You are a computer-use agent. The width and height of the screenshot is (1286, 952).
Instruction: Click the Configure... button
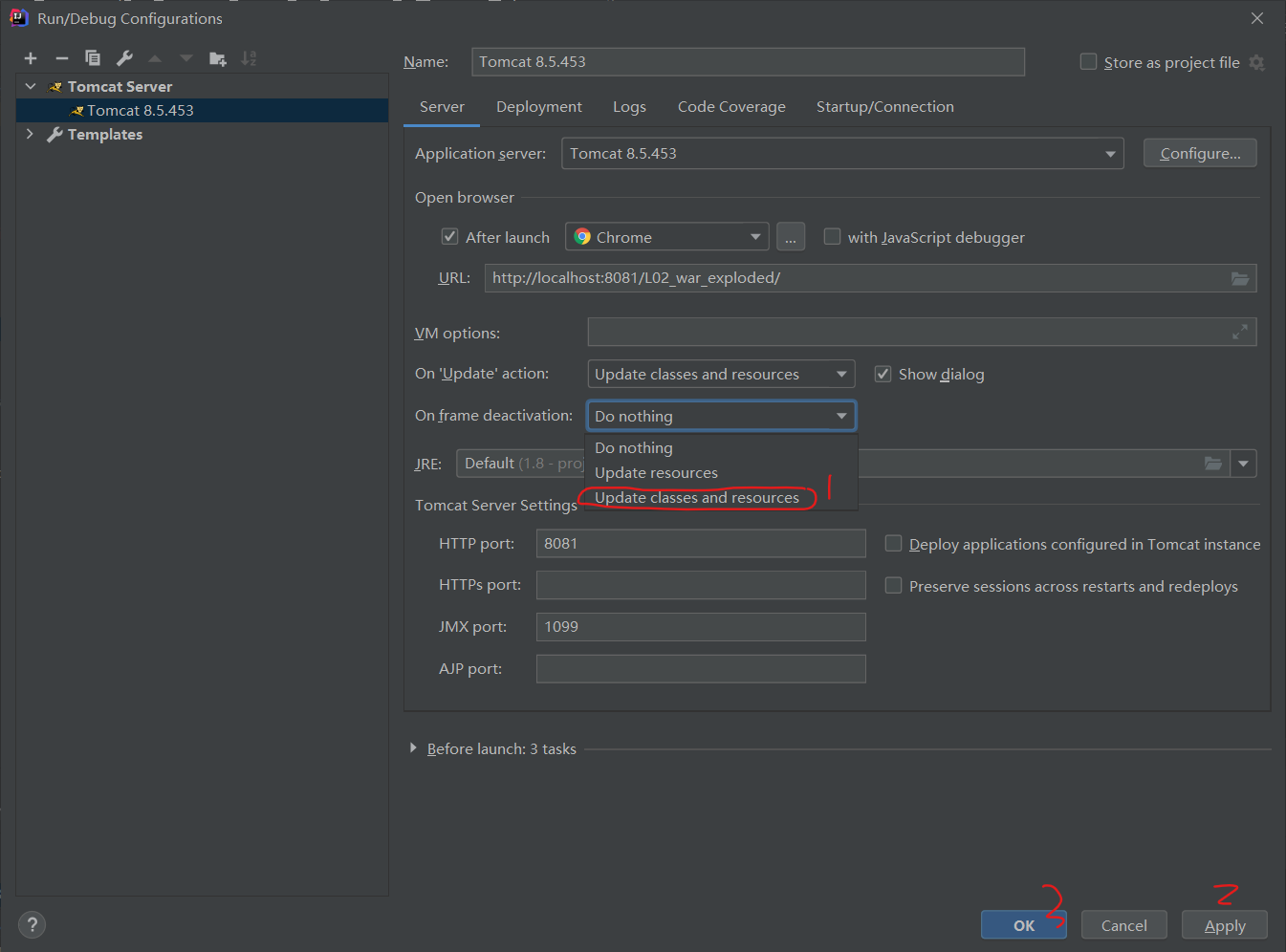coord(1200,153)
